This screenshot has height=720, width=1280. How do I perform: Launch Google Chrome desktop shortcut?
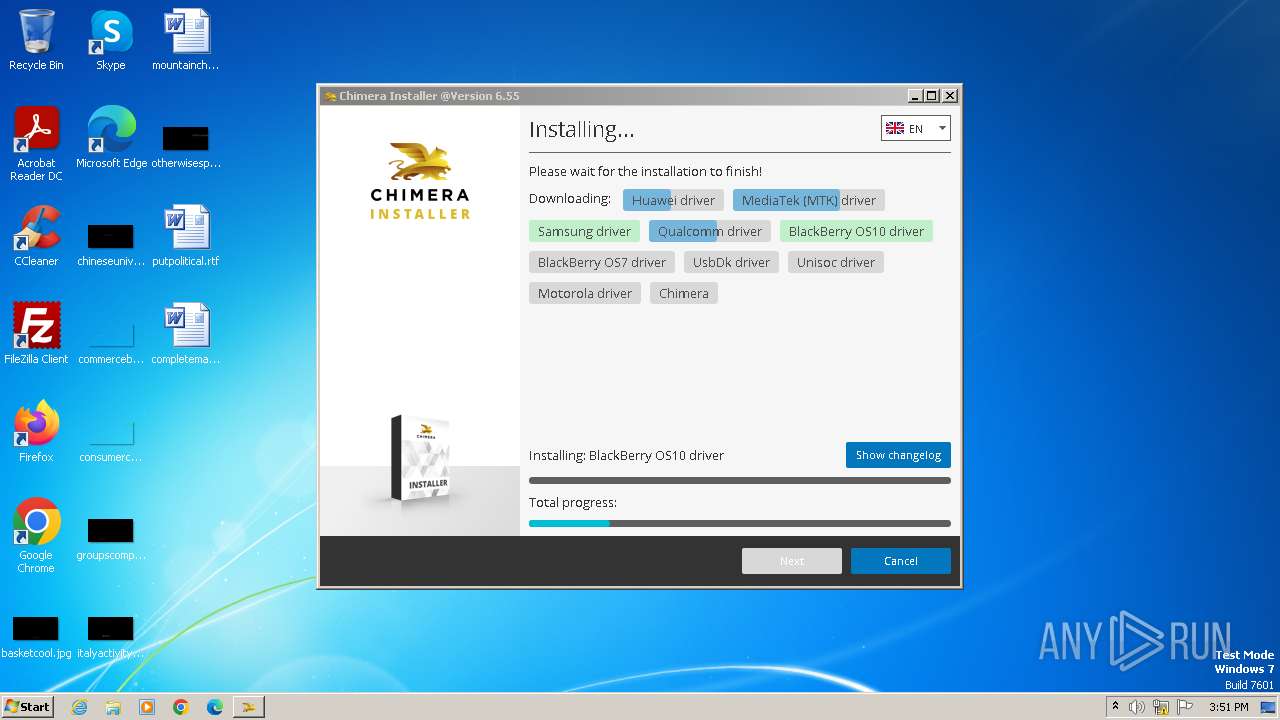[36, 536]
